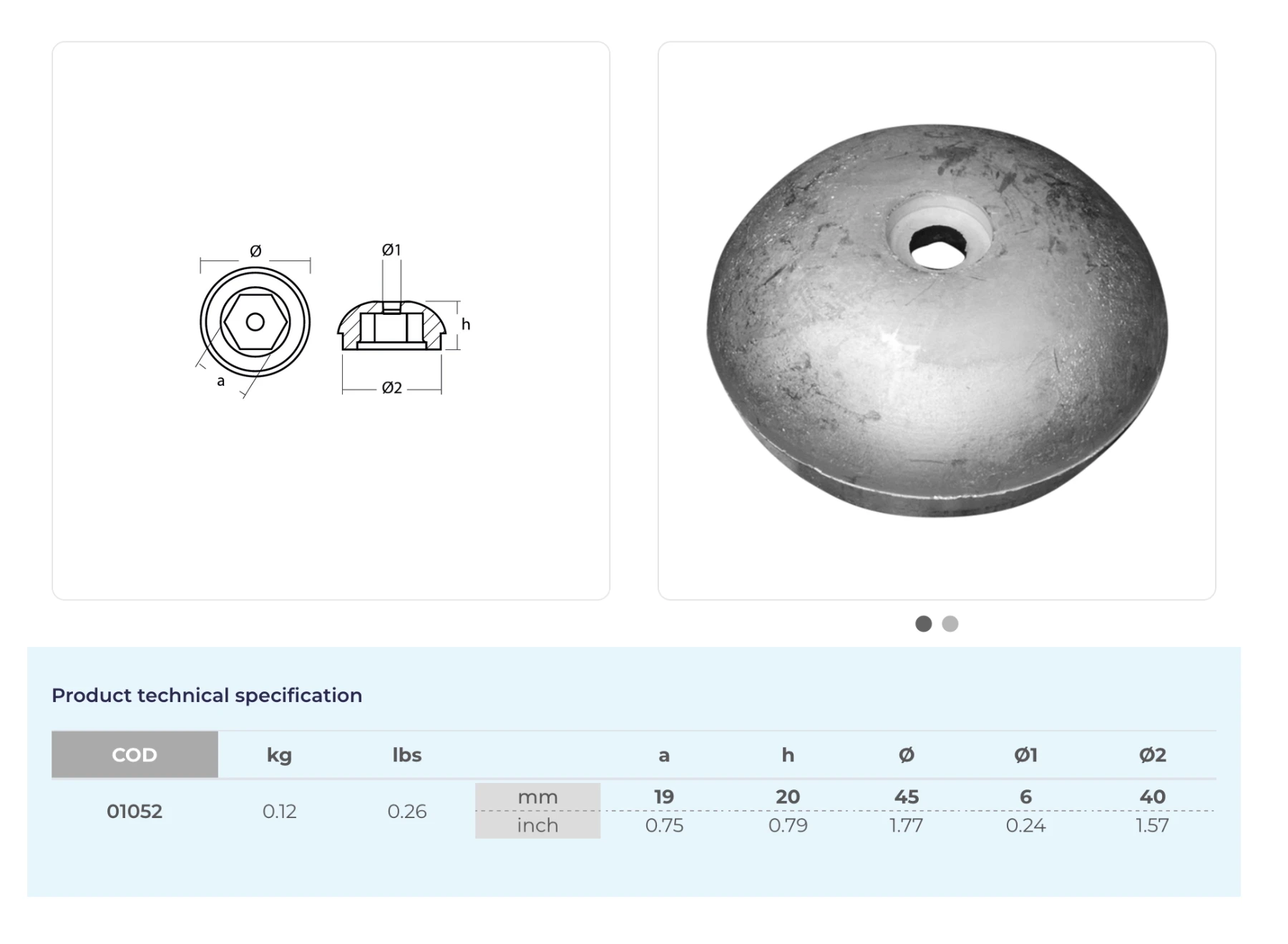Click the hexagon top-view diagram
Image resolution: width=1288 pixels, height=944 pixels.
(x=255, y=322)
